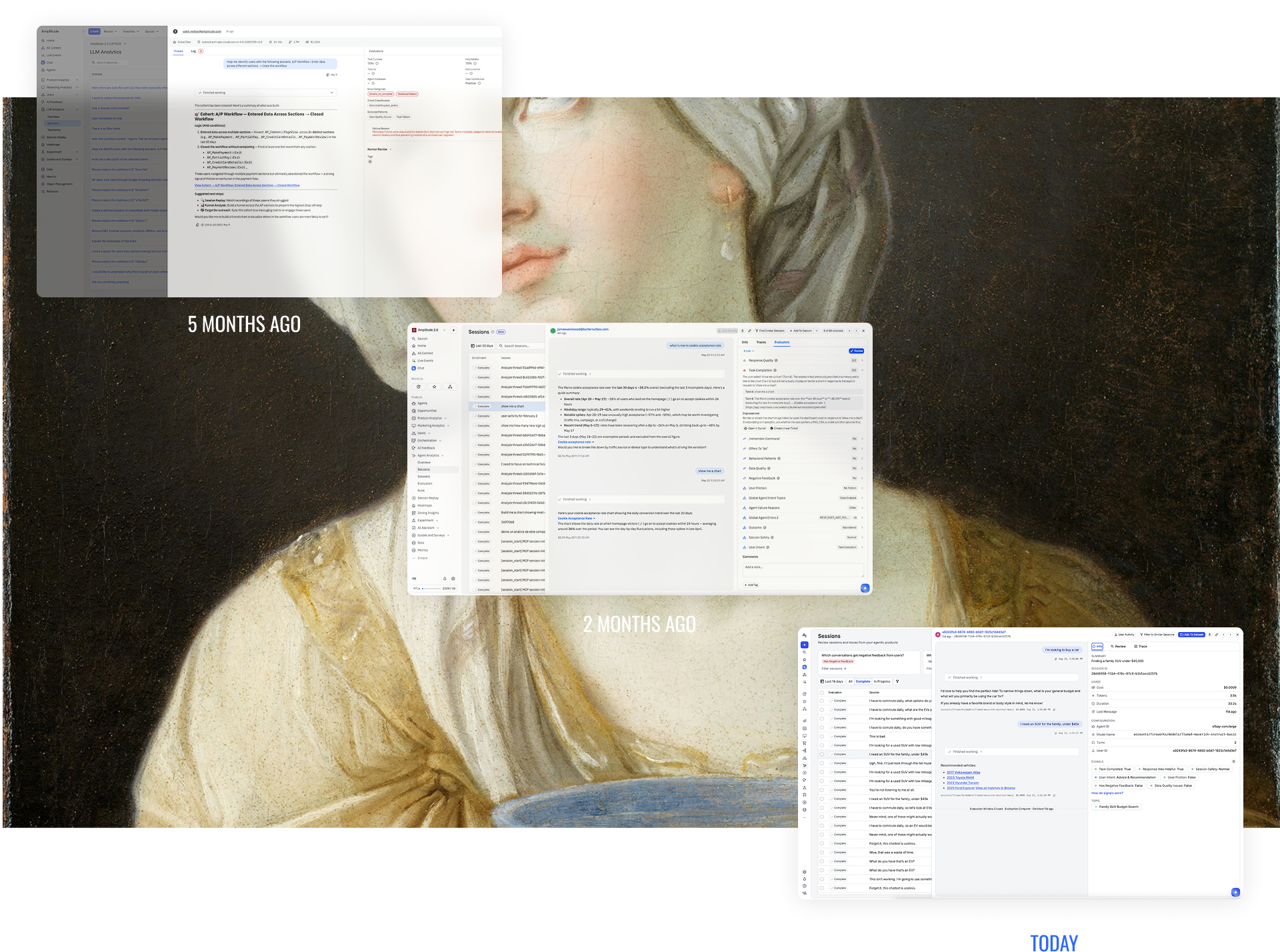The image size is (1280, 952).
Task: Open the 'How do signals work?' link
Action: tap(1107, 793)
